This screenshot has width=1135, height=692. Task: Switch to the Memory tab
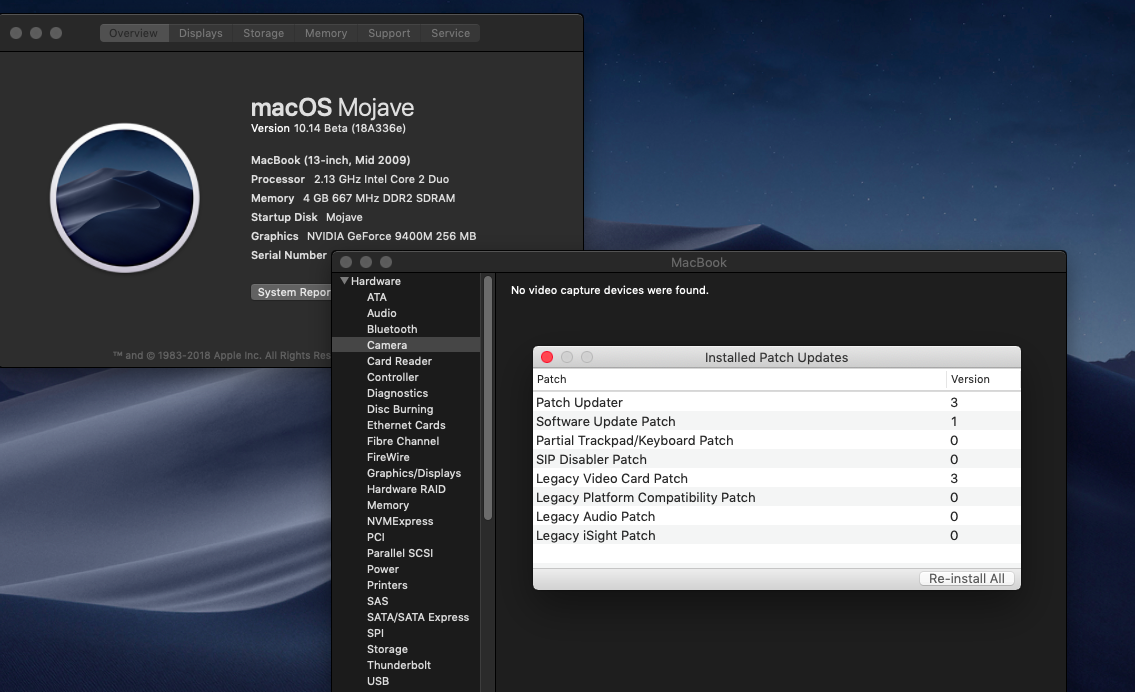[x=326, y=33]
